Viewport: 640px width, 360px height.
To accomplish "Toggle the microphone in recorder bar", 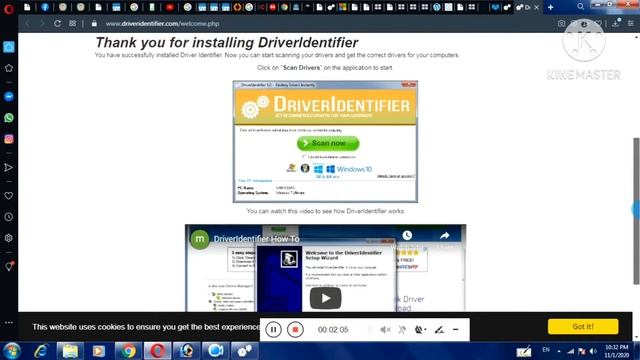I will [x=402, y=329].
